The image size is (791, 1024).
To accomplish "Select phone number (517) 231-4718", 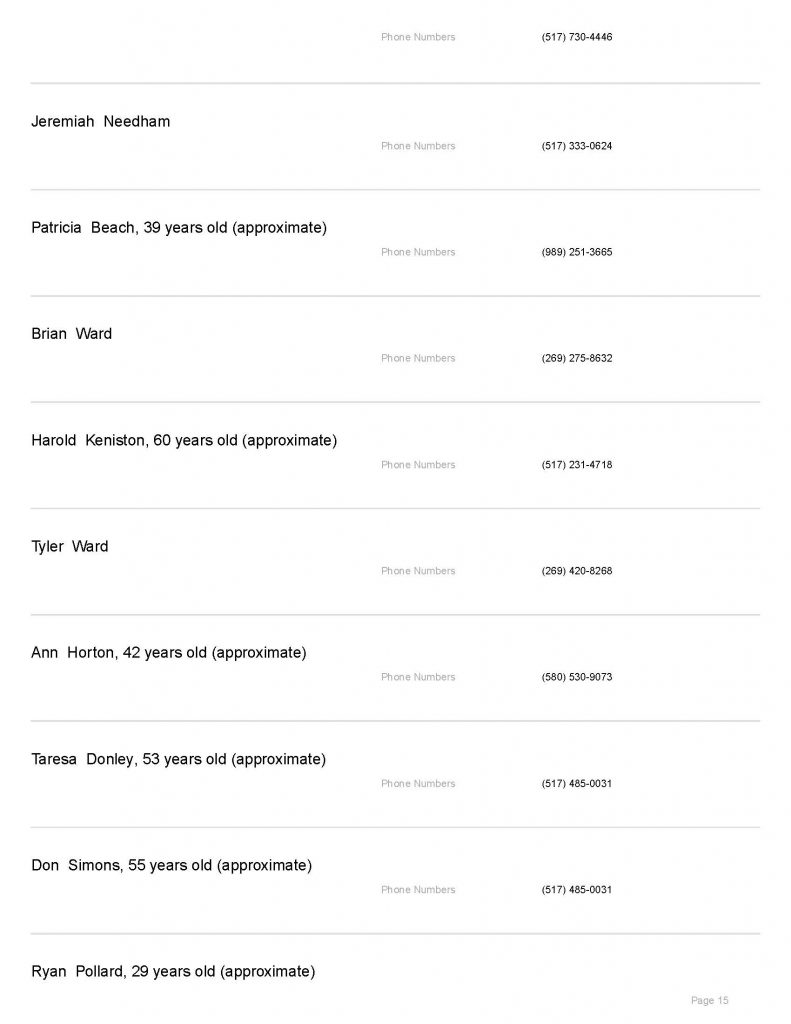I will [577, 465].
